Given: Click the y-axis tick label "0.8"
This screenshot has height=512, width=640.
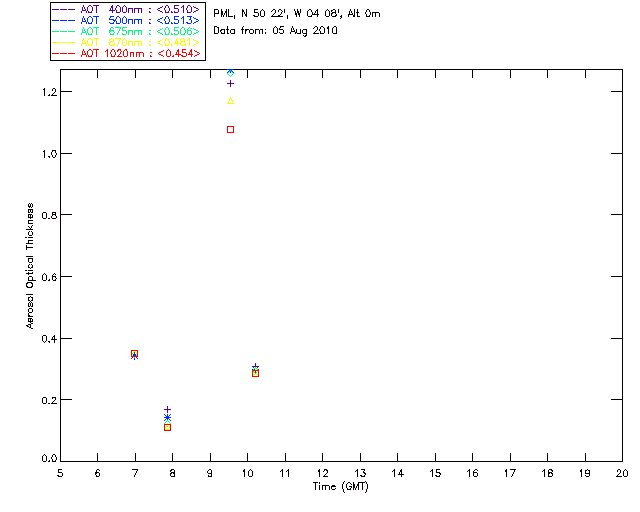Looking at the screenshot, I should pos(49,215).
